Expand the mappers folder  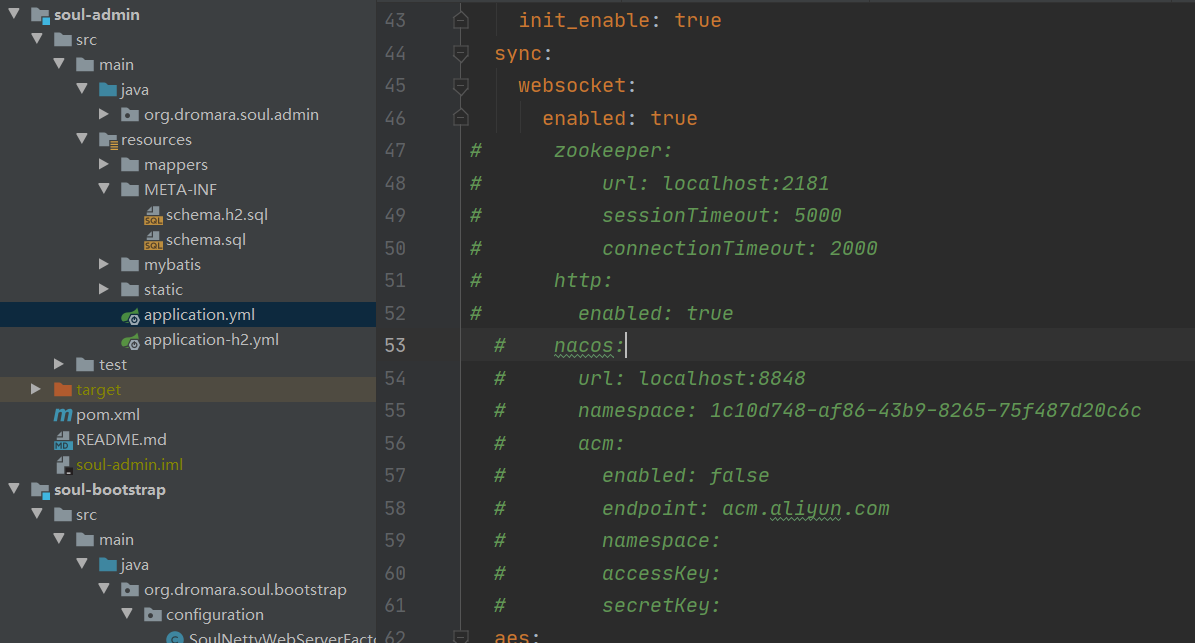coord(104,164)
